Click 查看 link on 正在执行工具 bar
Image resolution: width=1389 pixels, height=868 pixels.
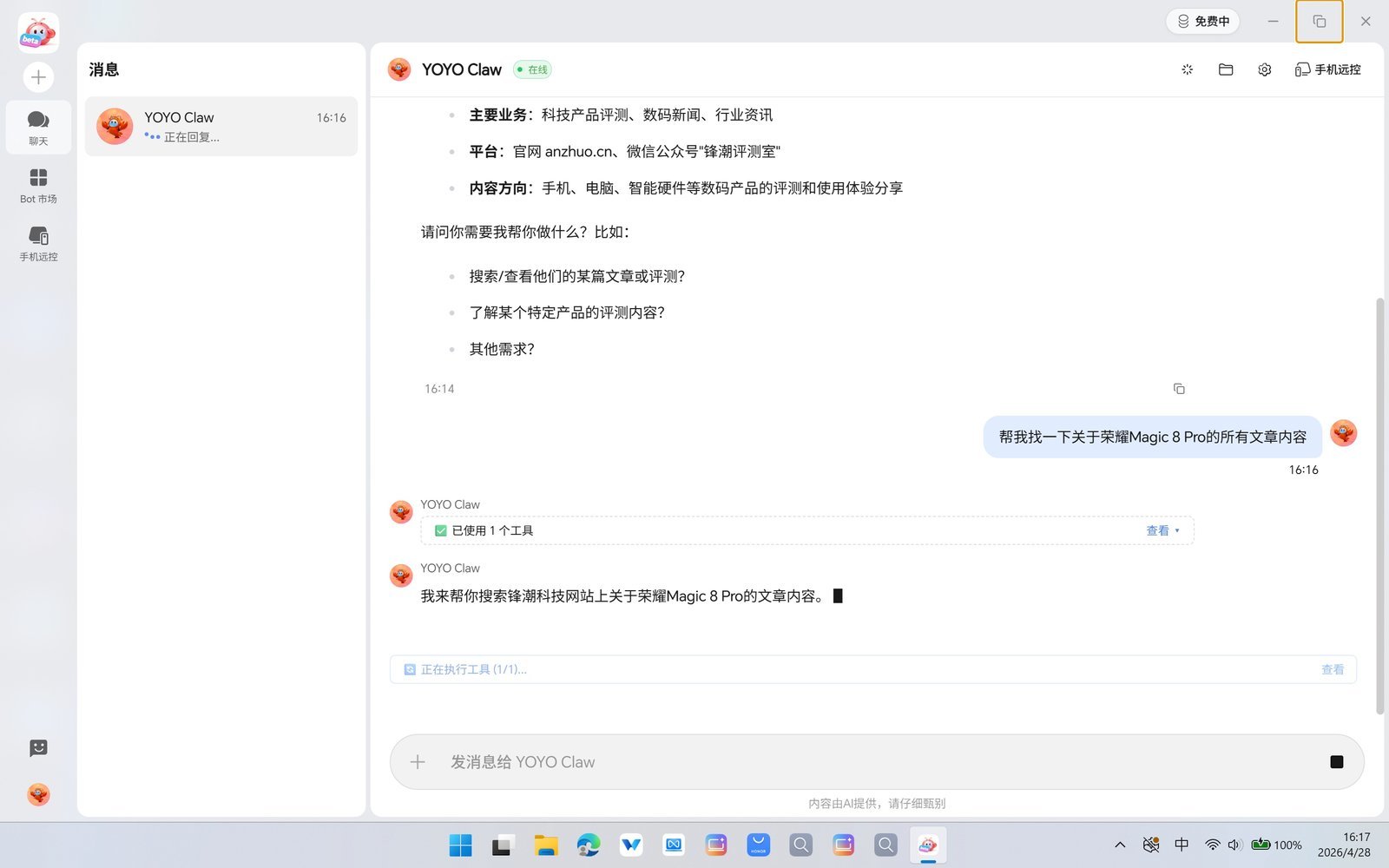point(1333,669)
